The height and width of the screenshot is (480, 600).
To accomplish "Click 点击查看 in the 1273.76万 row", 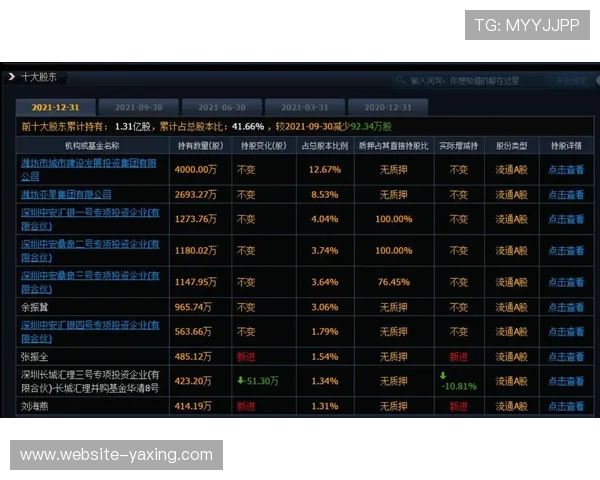I will tap(566, 219).
